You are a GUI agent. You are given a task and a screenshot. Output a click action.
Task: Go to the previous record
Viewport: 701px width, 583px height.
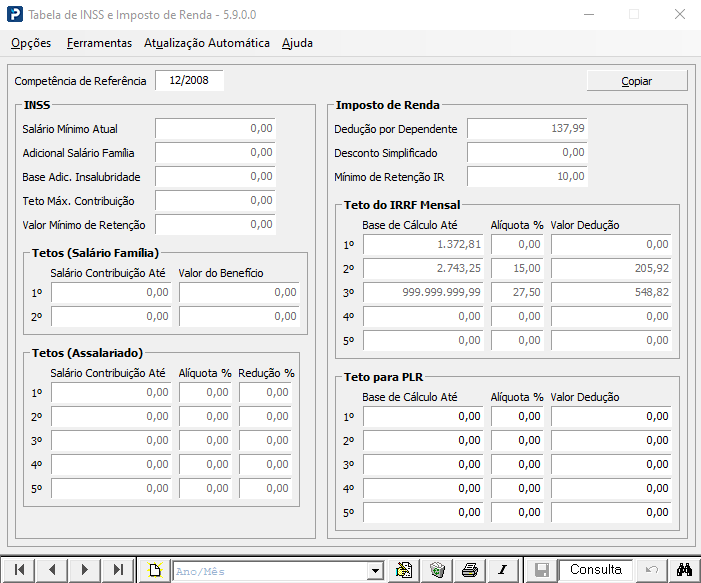[x=51, y=570]
